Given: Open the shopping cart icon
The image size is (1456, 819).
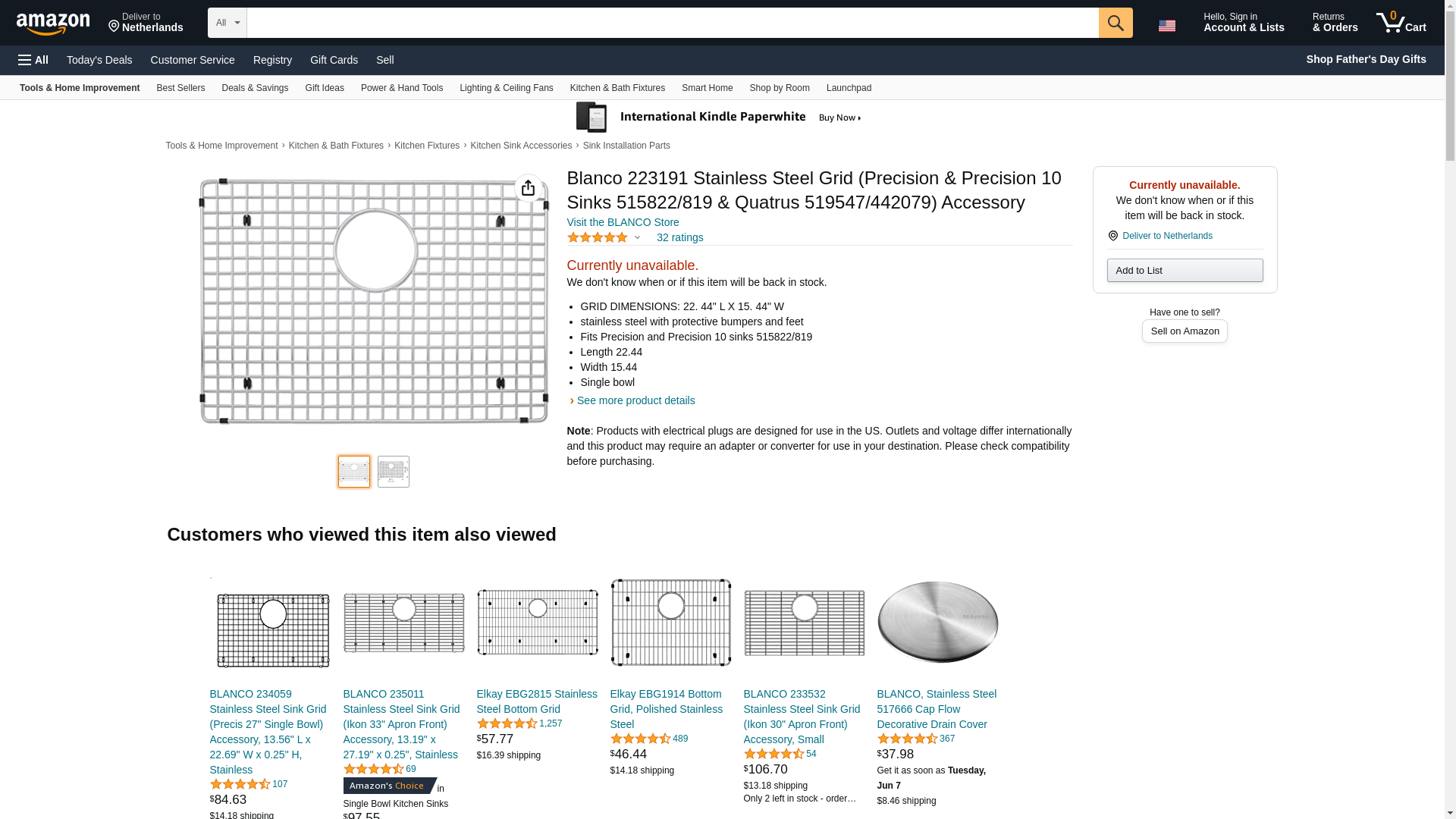Looking at the screenshot, I should coord(1401,23).
